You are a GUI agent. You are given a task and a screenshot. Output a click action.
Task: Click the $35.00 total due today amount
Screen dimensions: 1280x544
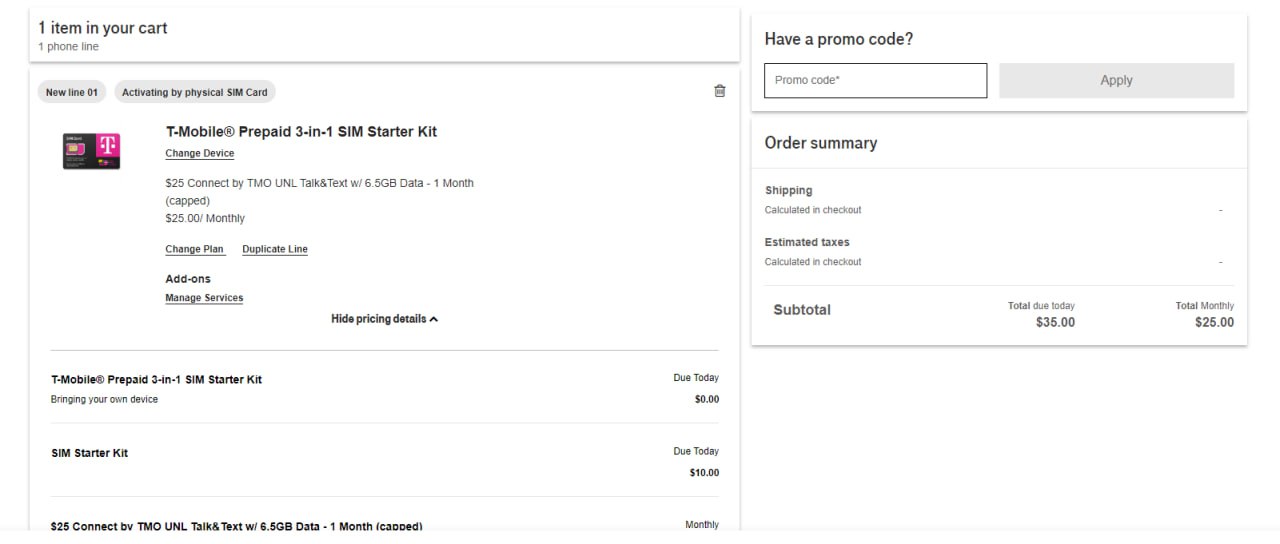(1055, 322)
